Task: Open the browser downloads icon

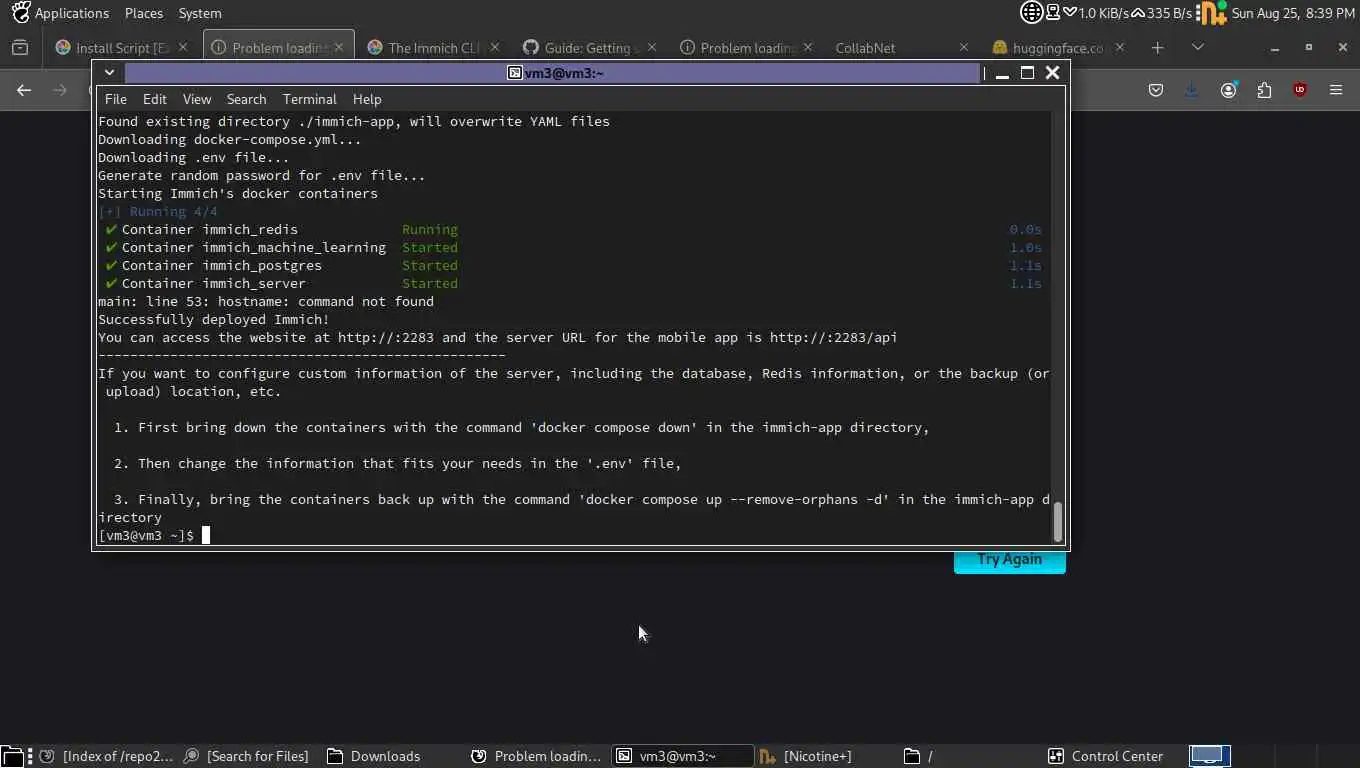Action: coord(1192,90)
